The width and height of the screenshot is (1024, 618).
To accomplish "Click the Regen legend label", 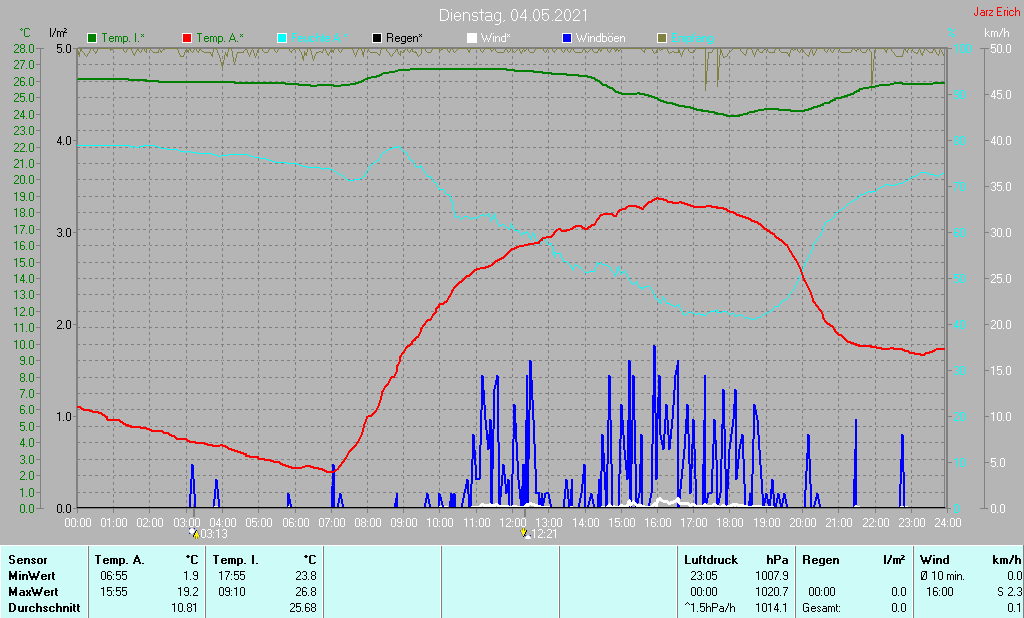I will coord(404,38).
